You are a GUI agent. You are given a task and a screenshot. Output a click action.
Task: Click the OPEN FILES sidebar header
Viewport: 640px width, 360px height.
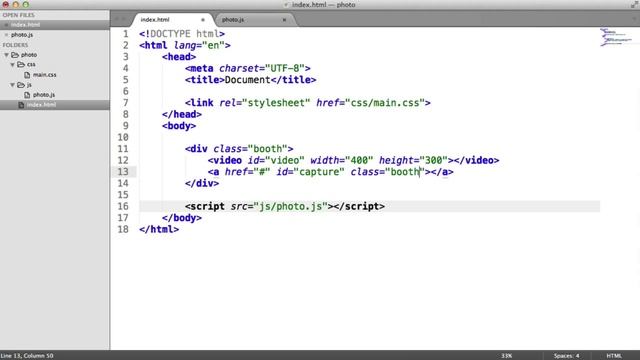pos(18,15)
